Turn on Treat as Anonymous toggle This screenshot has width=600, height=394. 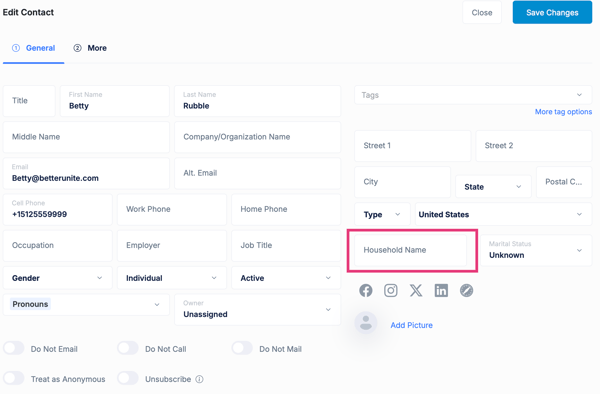[x=14, y=378]
